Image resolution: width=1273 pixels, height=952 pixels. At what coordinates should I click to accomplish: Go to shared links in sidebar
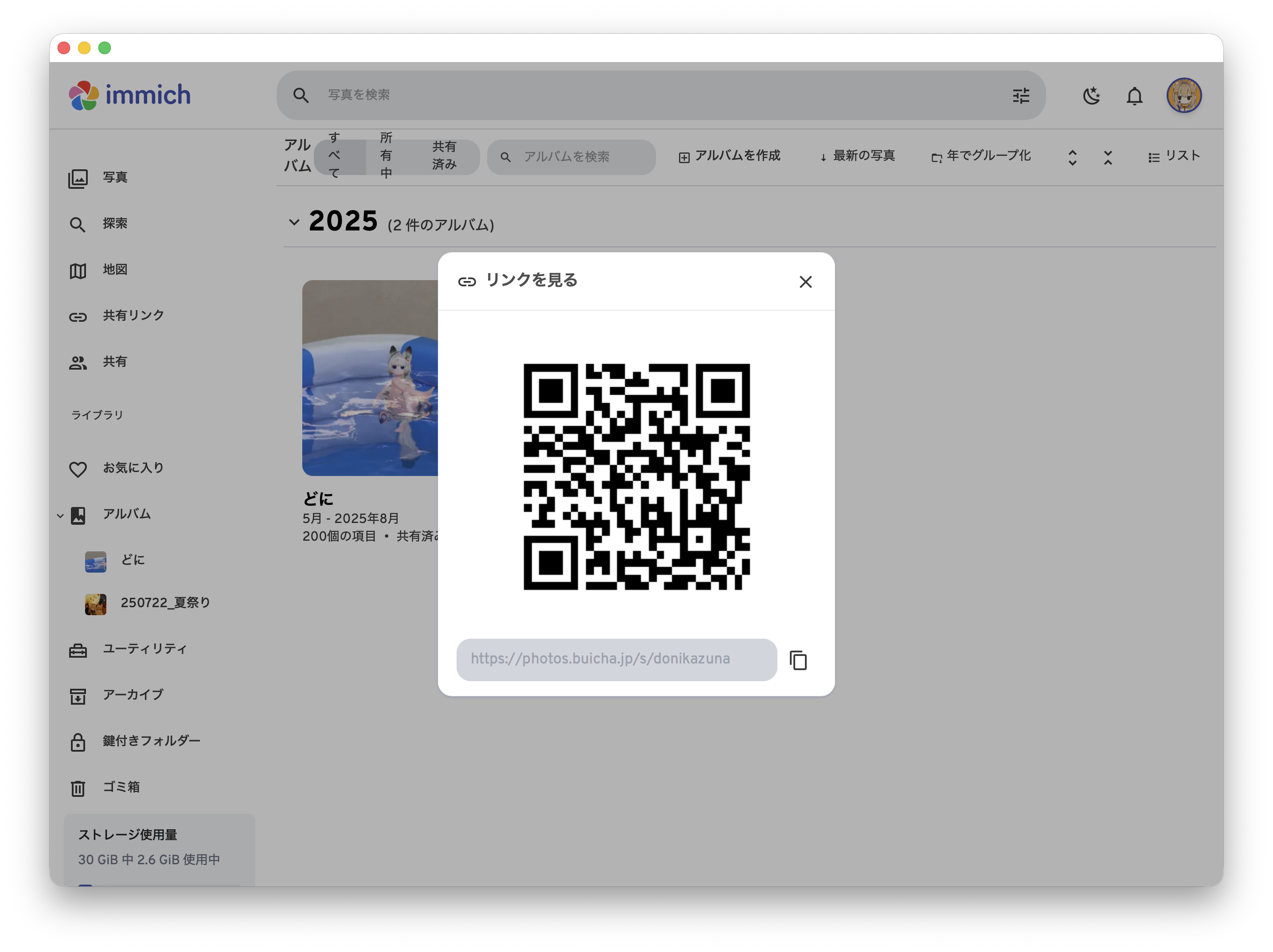pyautogui.click(x=133, y=316)
